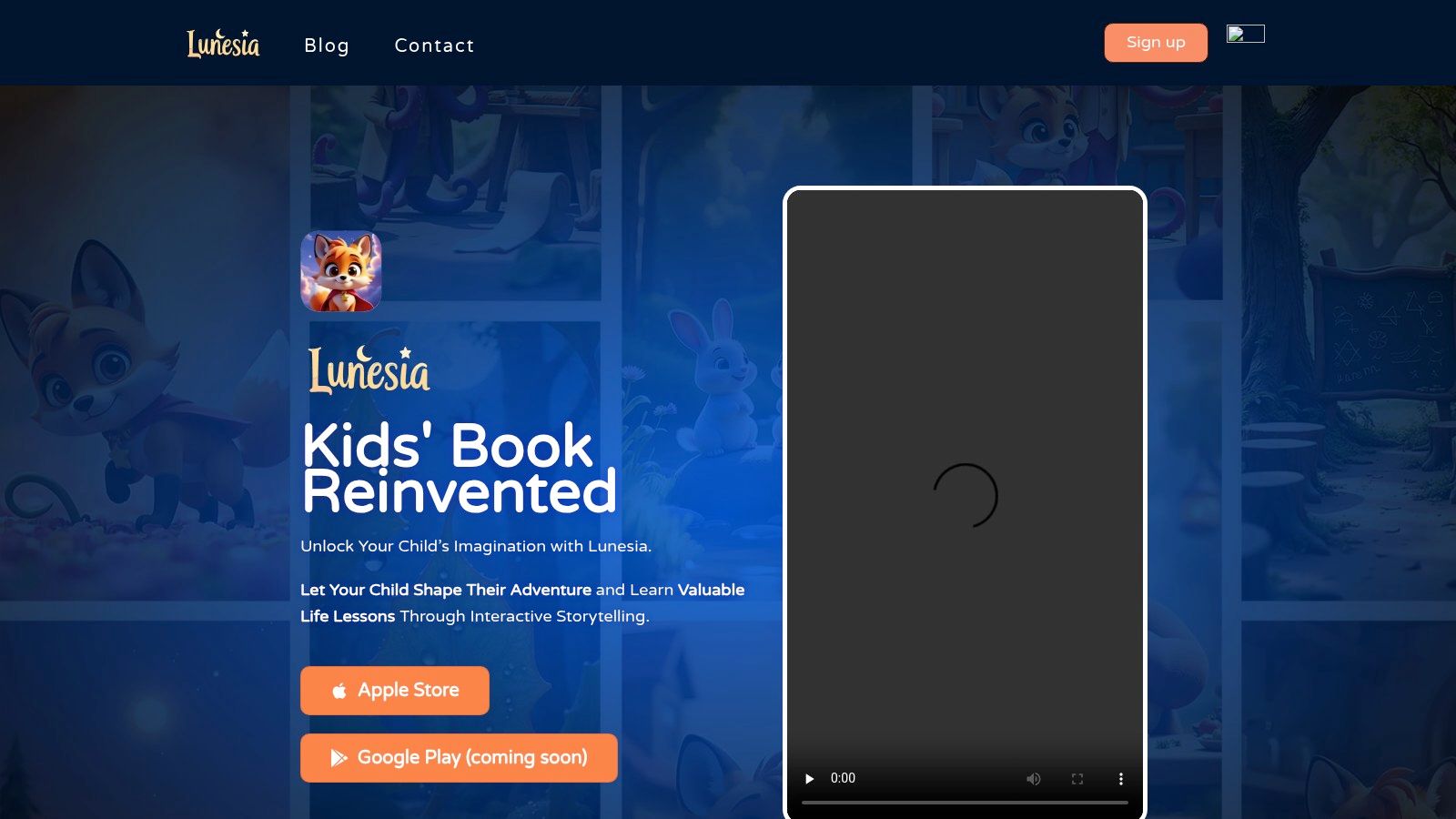Click the video timestamp 0:00
Screen dimensions: 1456x819
(x=843, y=778)
